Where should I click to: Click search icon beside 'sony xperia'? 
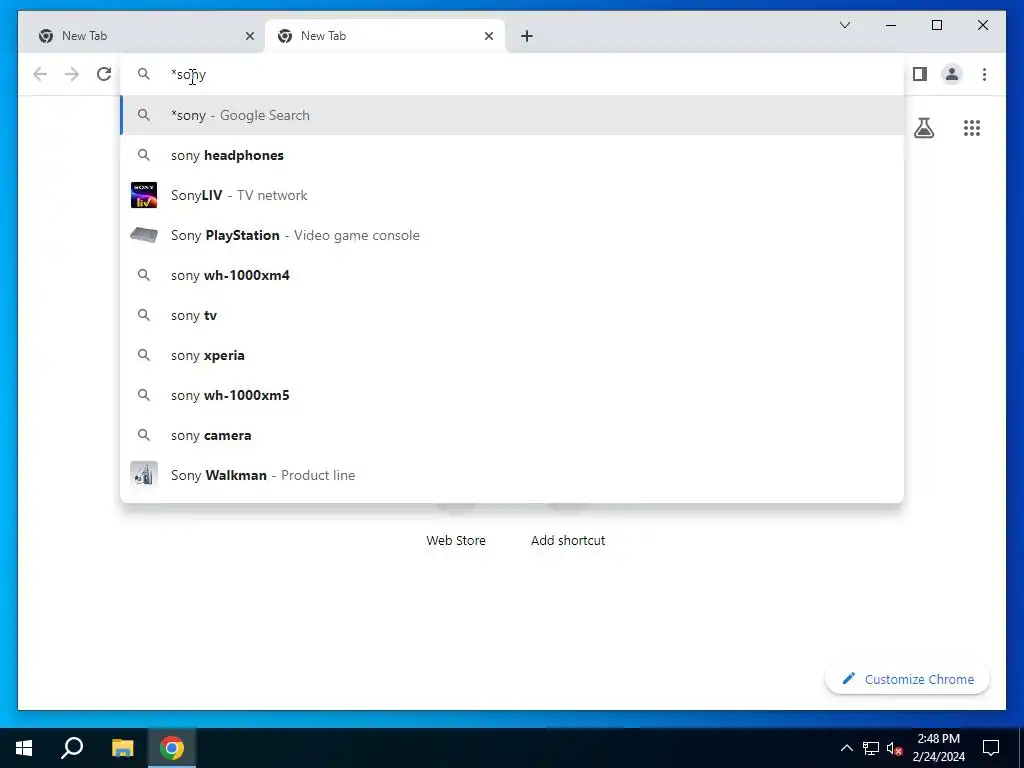pyautogui.click(x=144, y=355)
